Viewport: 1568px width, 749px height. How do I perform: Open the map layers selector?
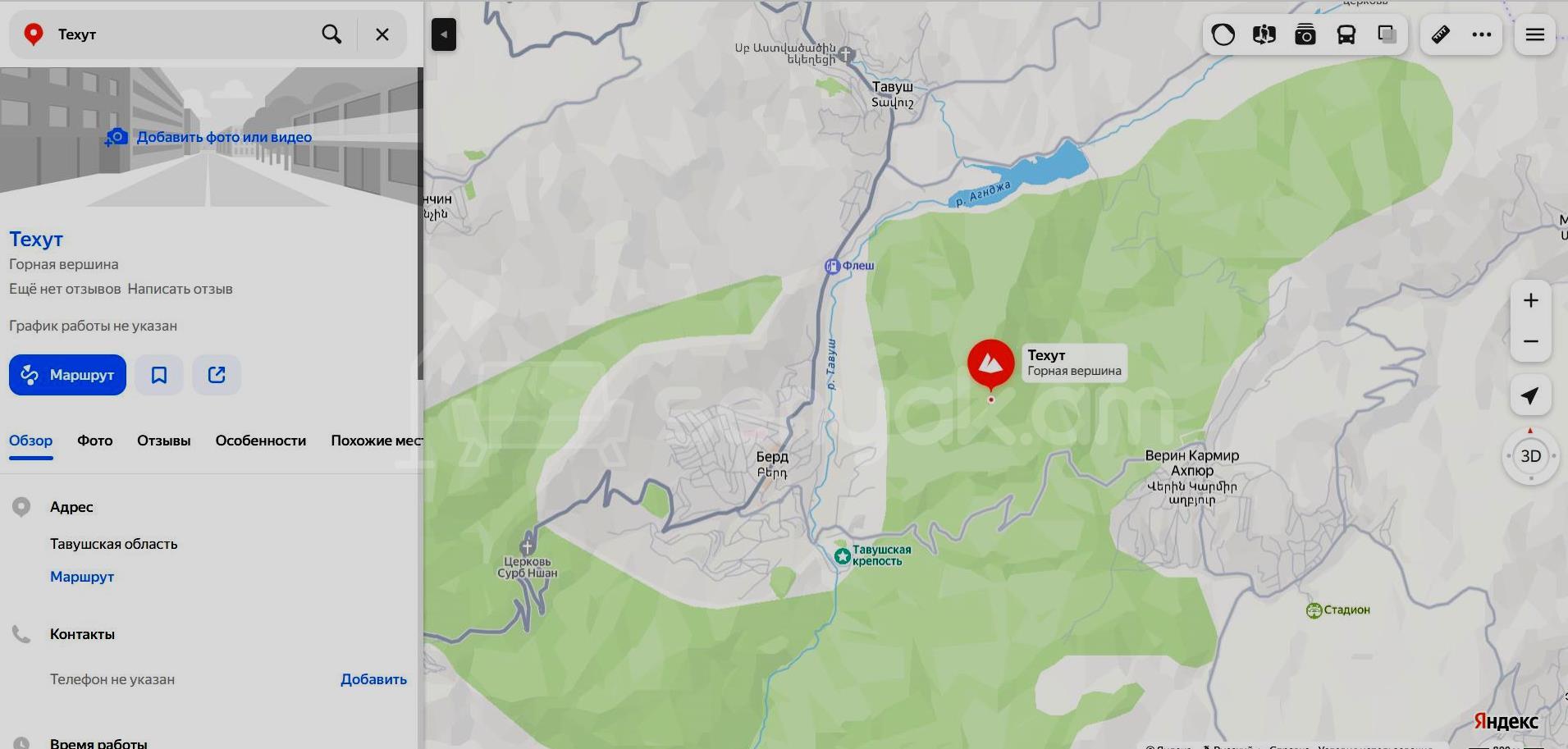tap(1387, 34)
